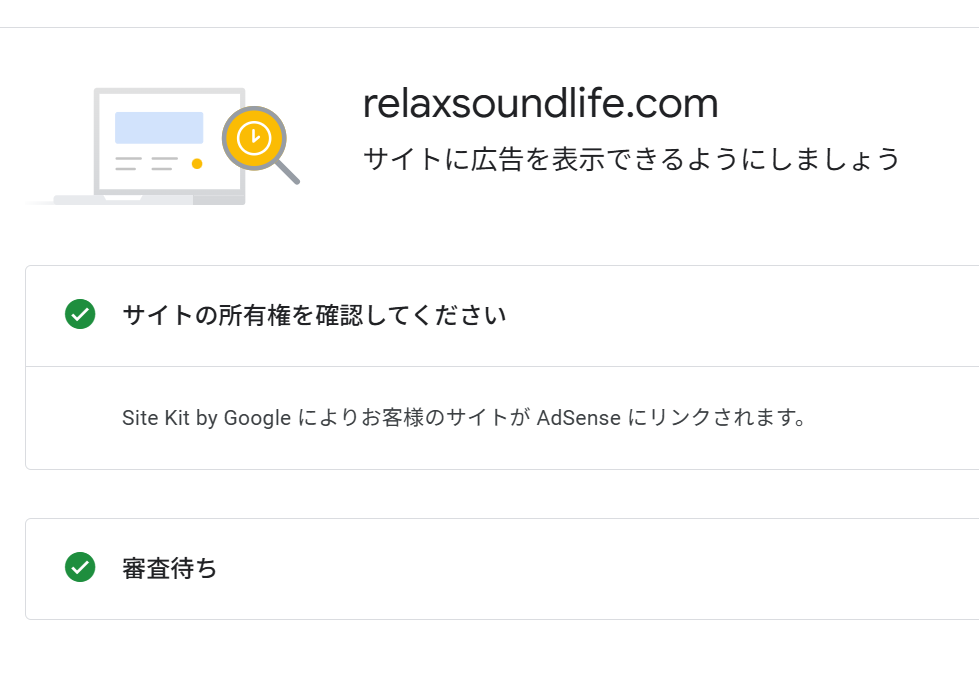Select the relaxsoundlife.com site title
This screenshot has height=688, width=979.
point(541,104)
